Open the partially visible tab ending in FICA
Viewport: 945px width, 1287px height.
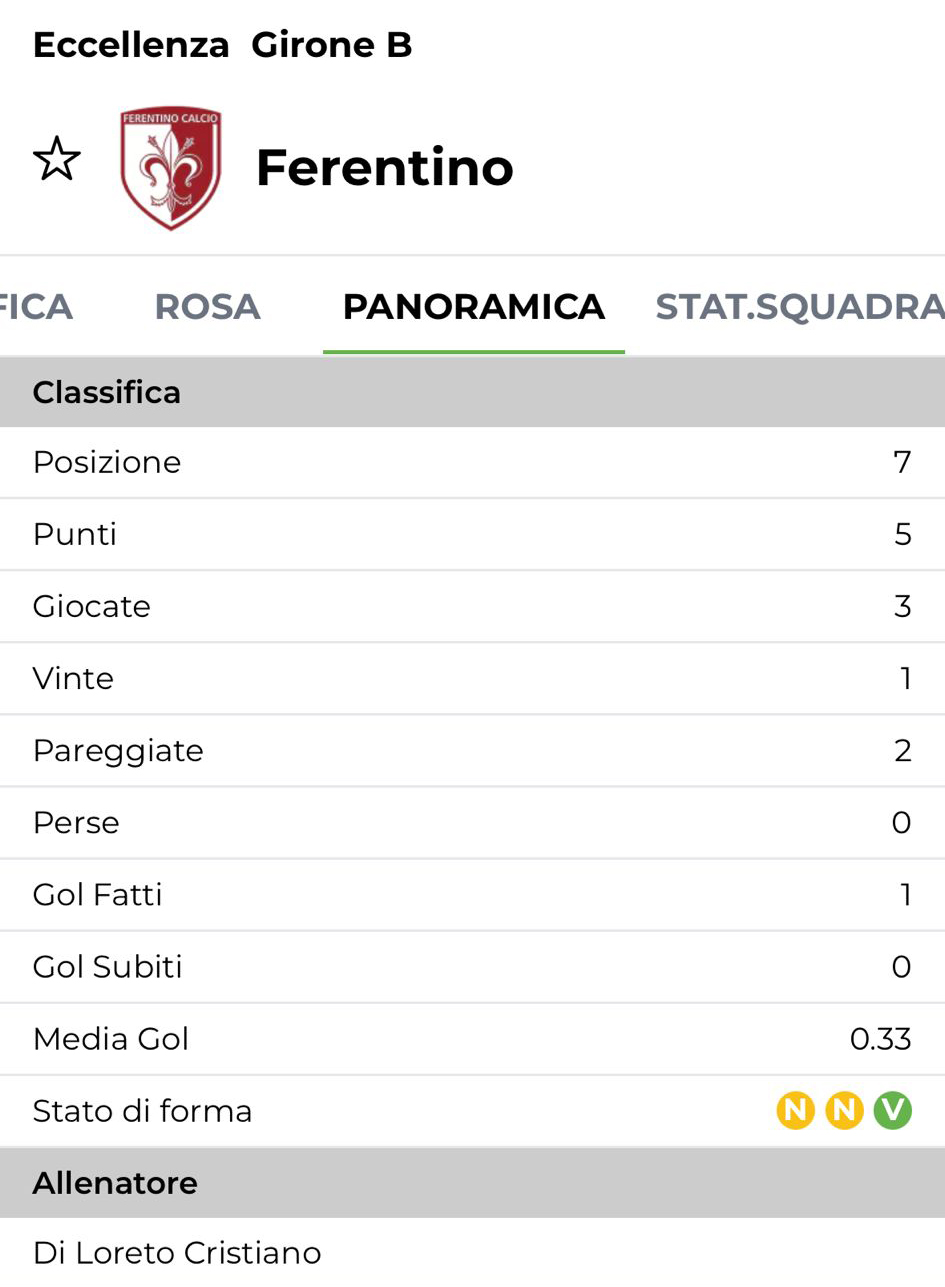click(x=36, y=307)
